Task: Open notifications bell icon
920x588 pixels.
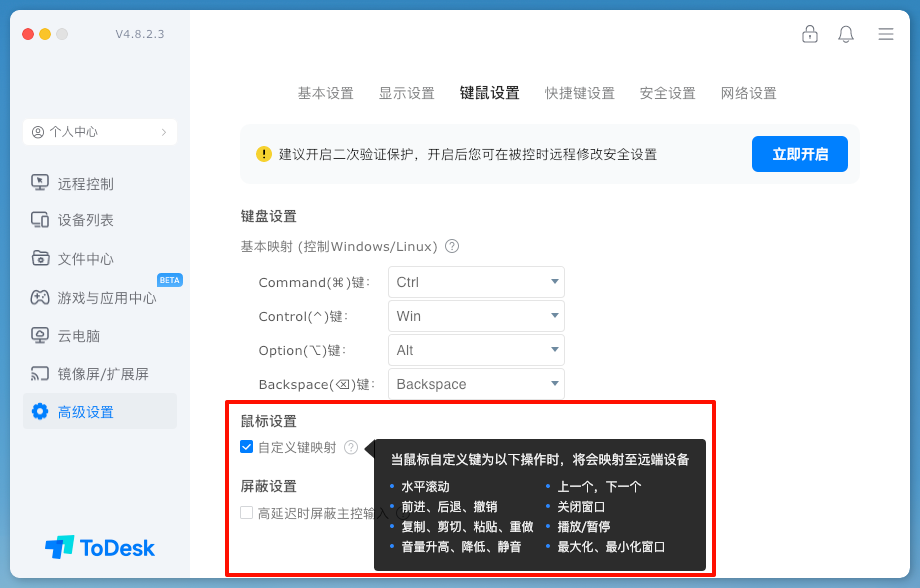Action: 846,34
